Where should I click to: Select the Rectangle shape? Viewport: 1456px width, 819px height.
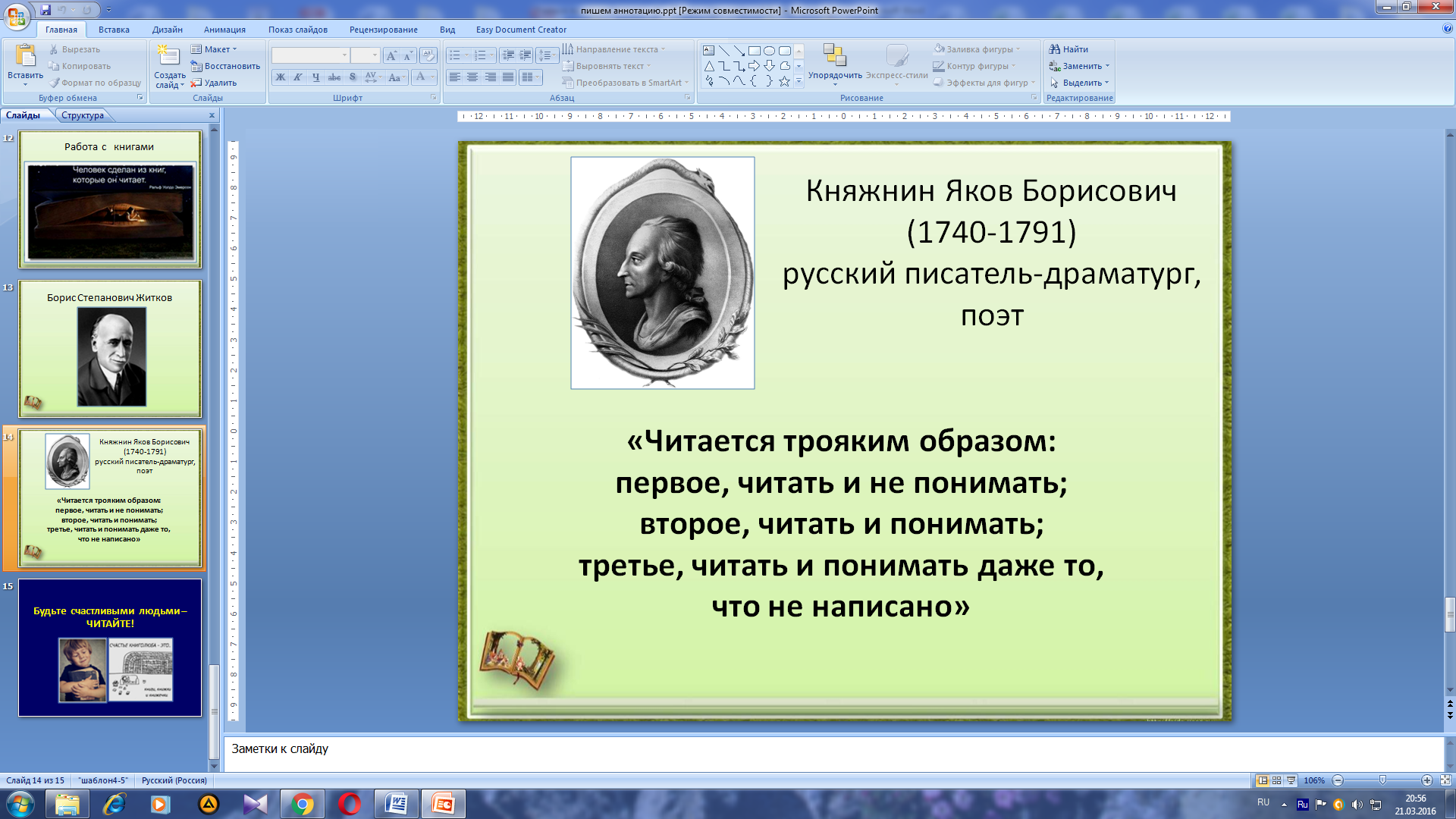(754, 51)
